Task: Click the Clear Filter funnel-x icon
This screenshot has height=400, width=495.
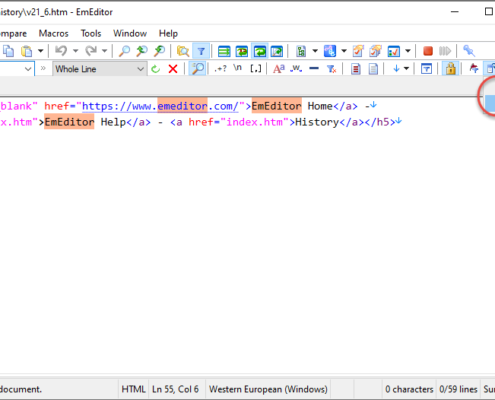Action: click(332, 69)
